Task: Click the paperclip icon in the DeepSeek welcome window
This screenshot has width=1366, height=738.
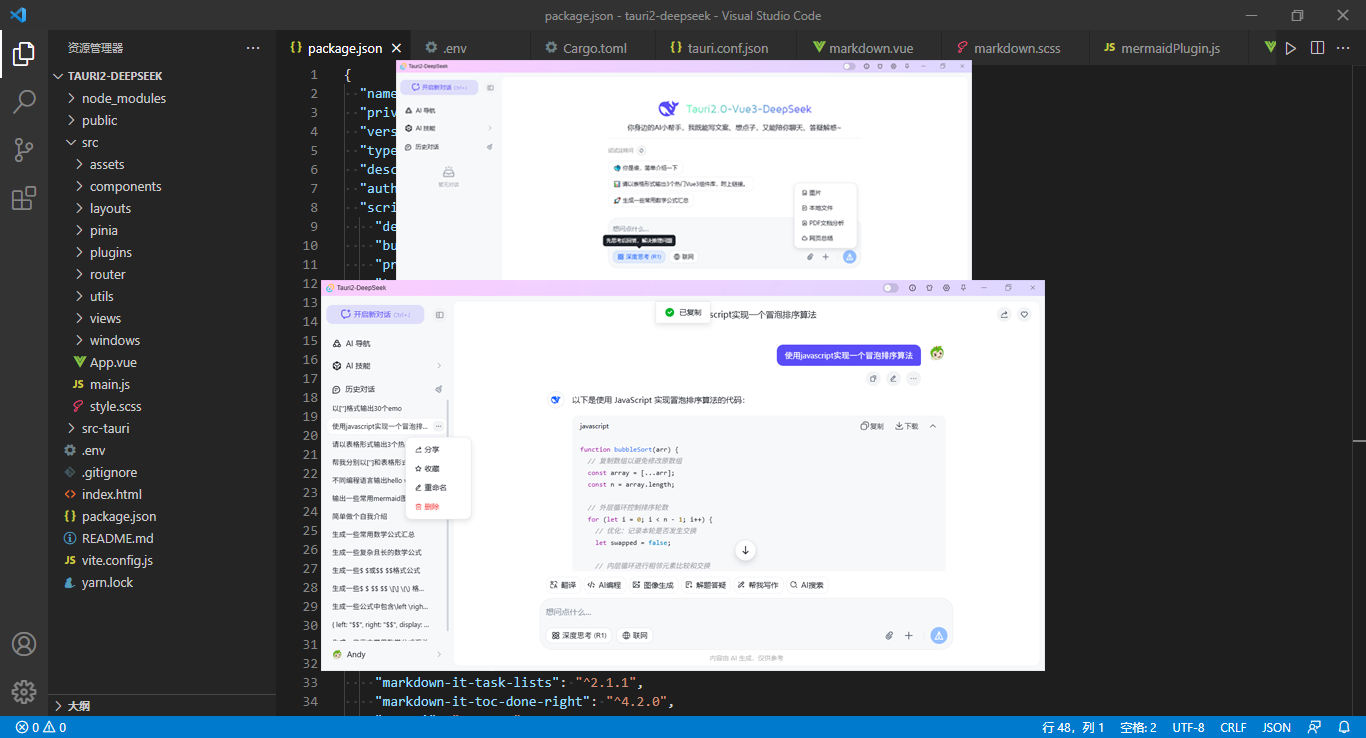Action: (x=810, y=257)
